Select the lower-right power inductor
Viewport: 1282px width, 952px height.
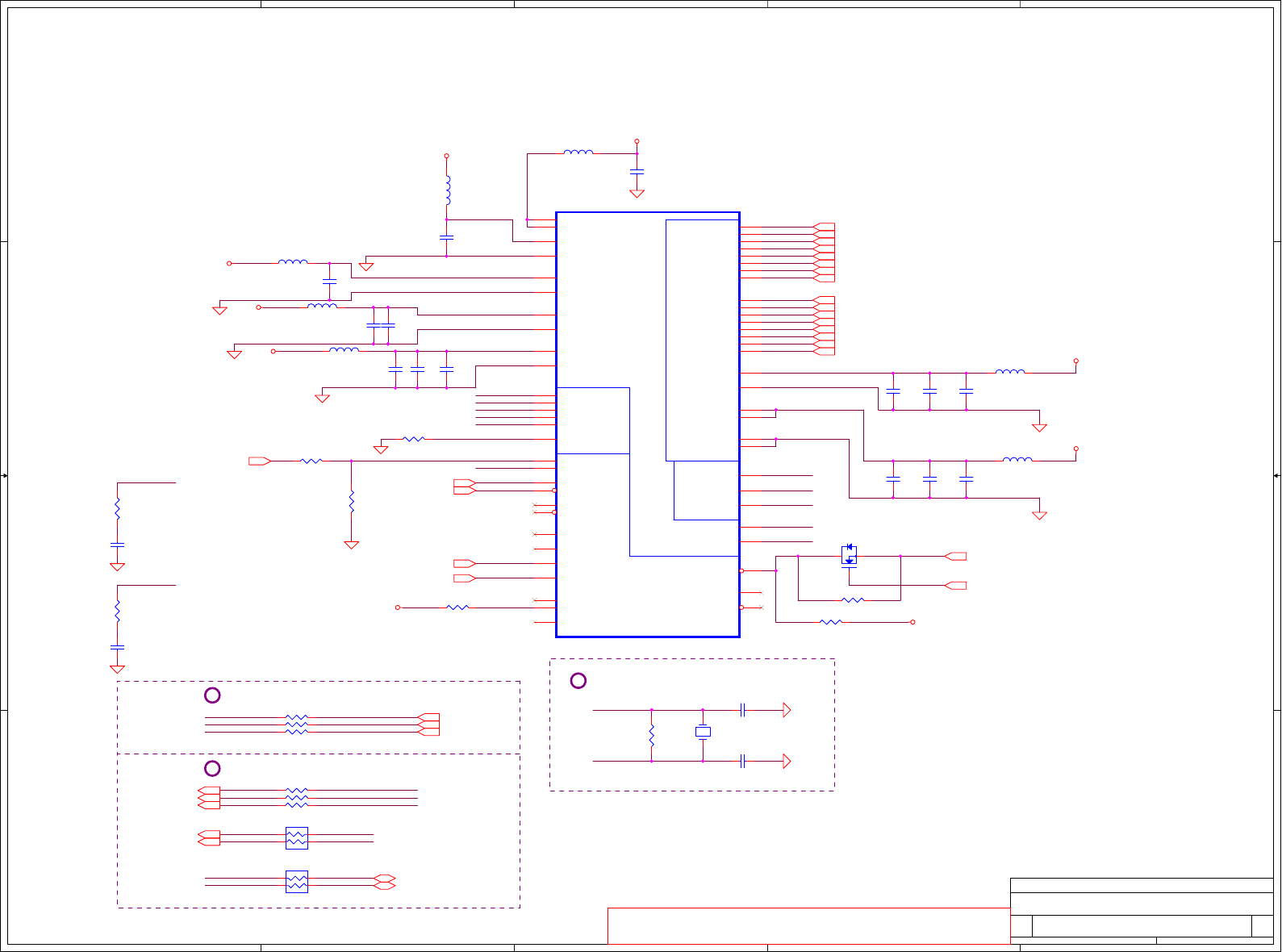pyautogui.click(x=1017, y=460)
